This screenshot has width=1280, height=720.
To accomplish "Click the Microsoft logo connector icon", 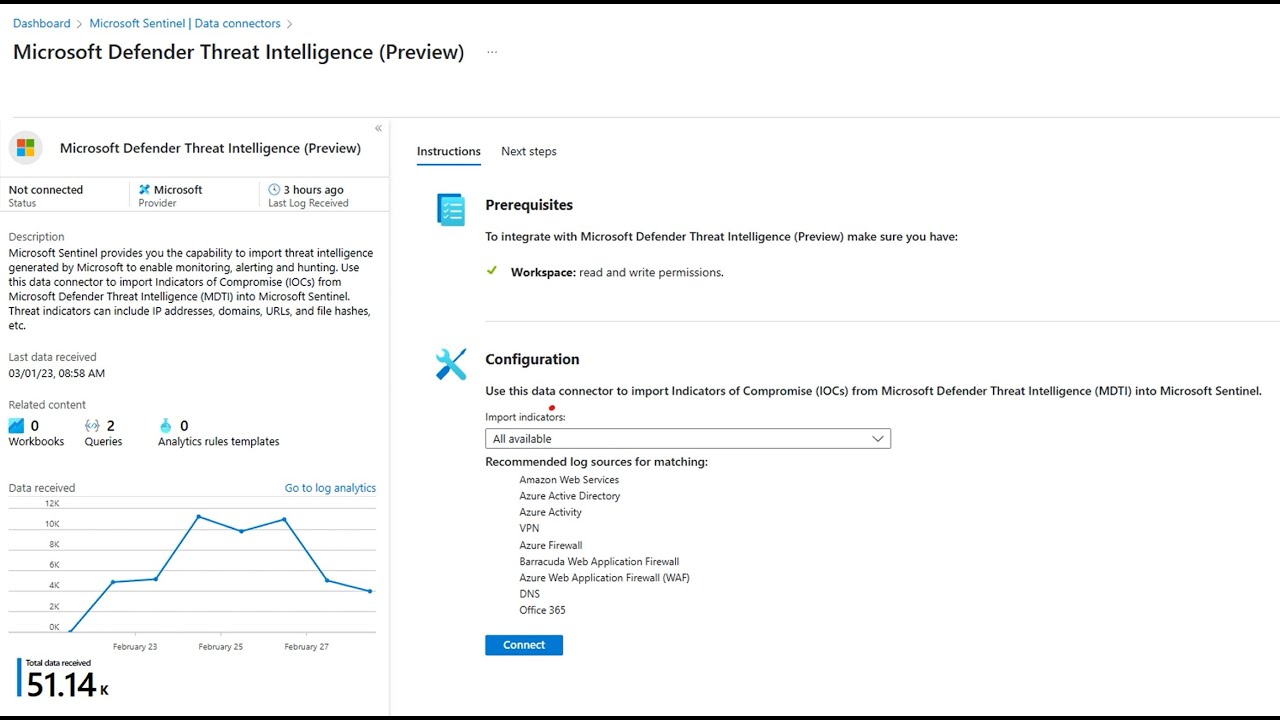I will [26, 148].
